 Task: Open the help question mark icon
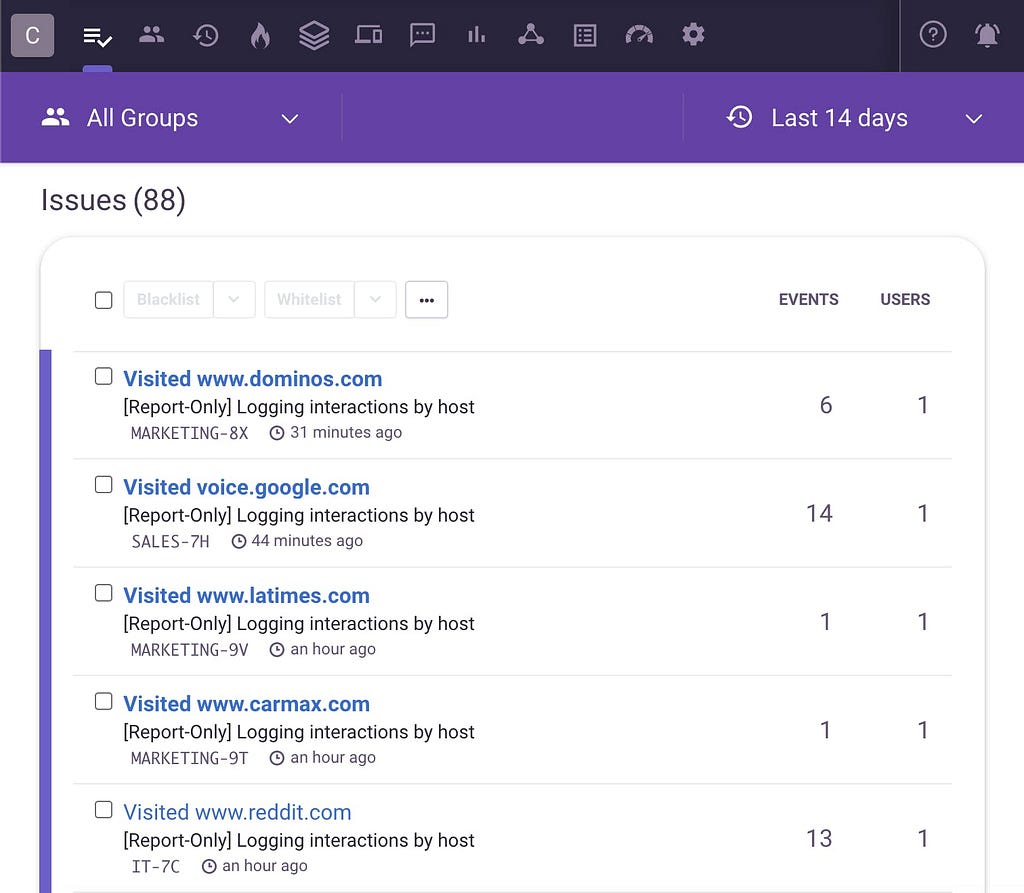pos(933,35)
